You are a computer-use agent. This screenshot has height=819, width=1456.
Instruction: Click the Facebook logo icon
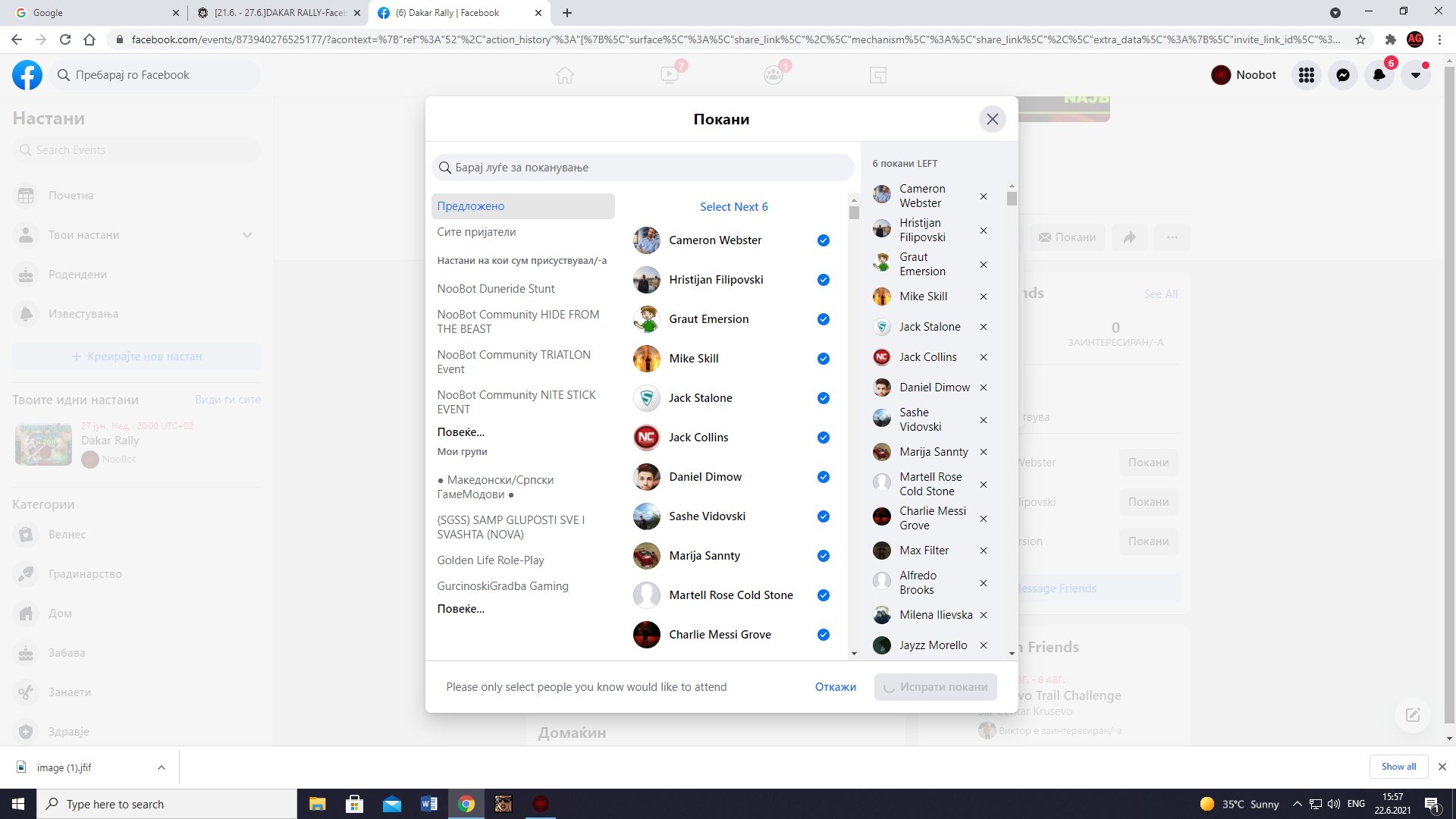[x=27, y=75]
